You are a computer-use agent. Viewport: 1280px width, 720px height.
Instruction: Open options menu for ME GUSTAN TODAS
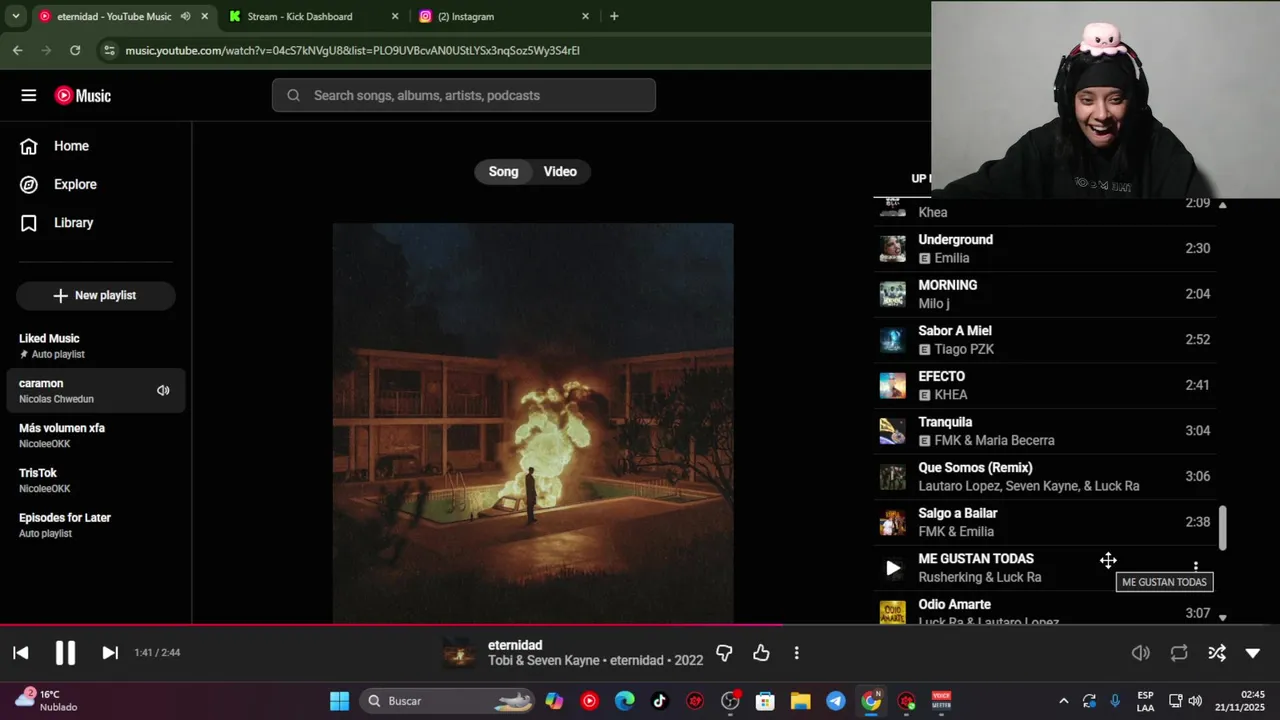(1195, 566)
